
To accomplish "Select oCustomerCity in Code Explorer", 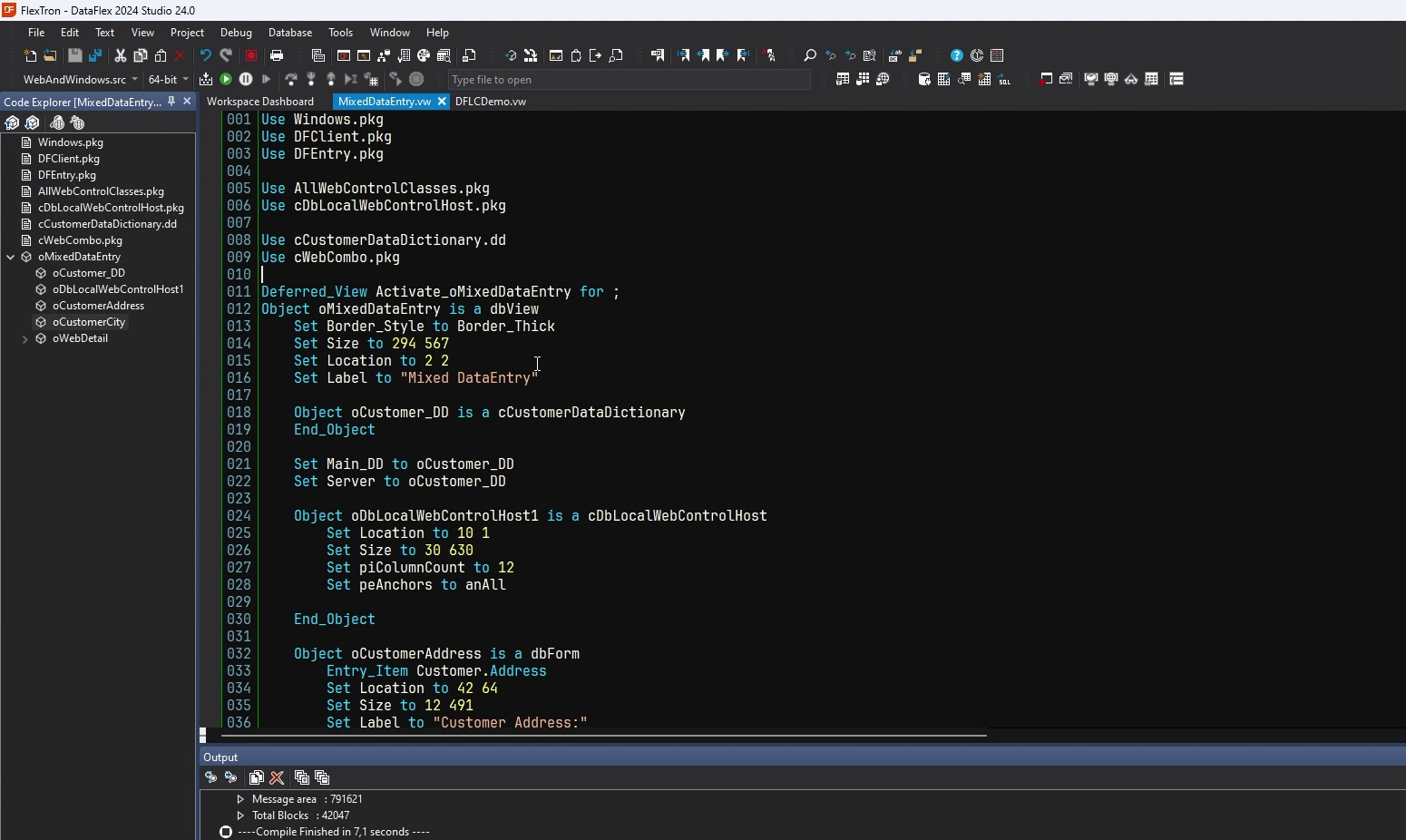I will 89,322.
